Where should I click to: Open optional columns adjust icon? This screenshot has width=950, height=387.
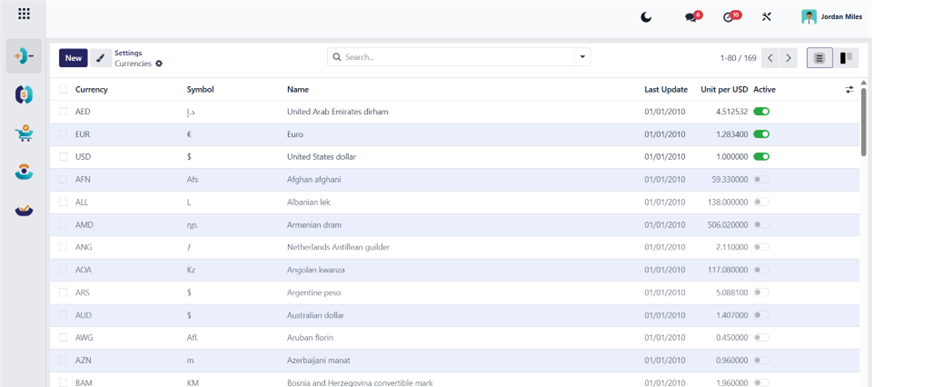pos(849,90)
